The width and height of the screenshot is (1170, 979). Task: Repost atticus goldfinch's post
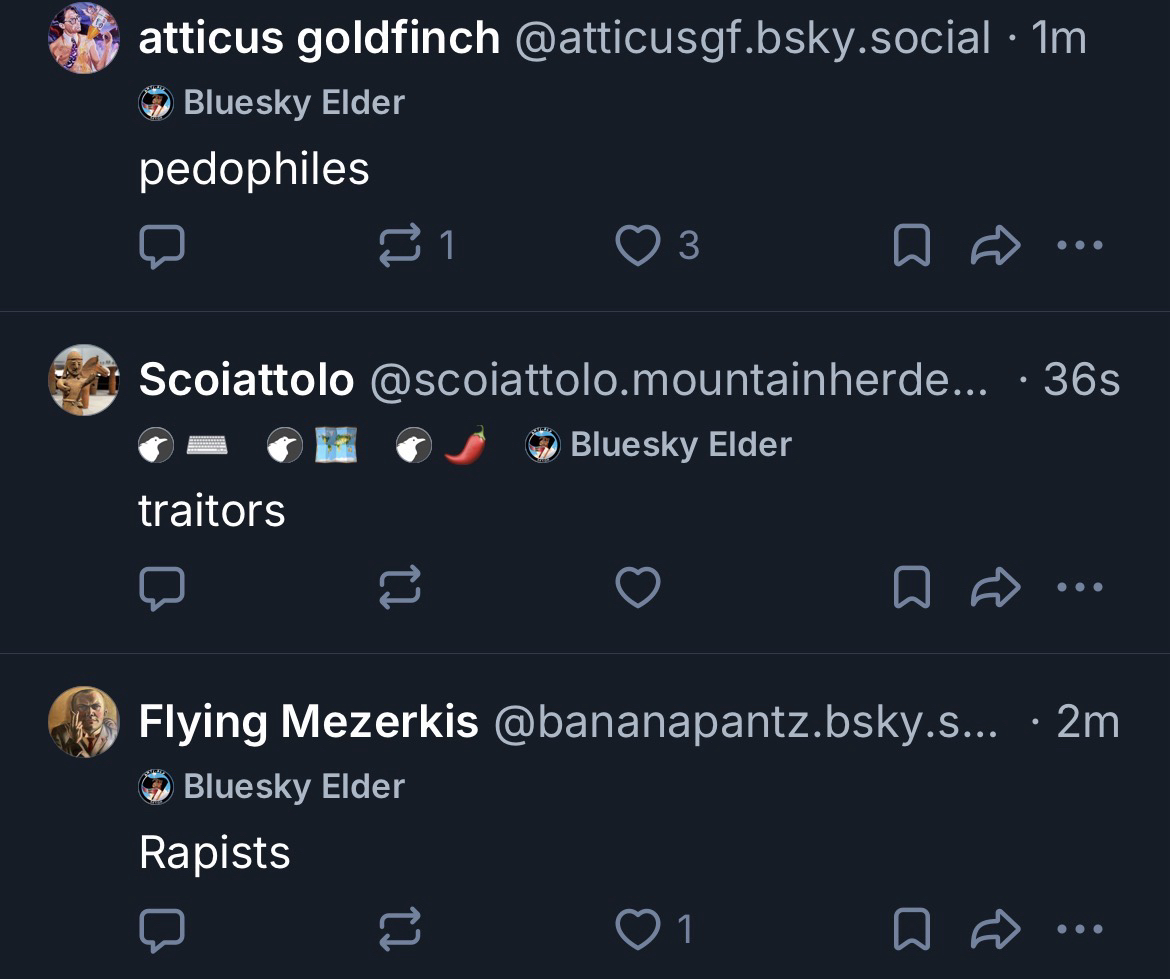tap(400, 245)
